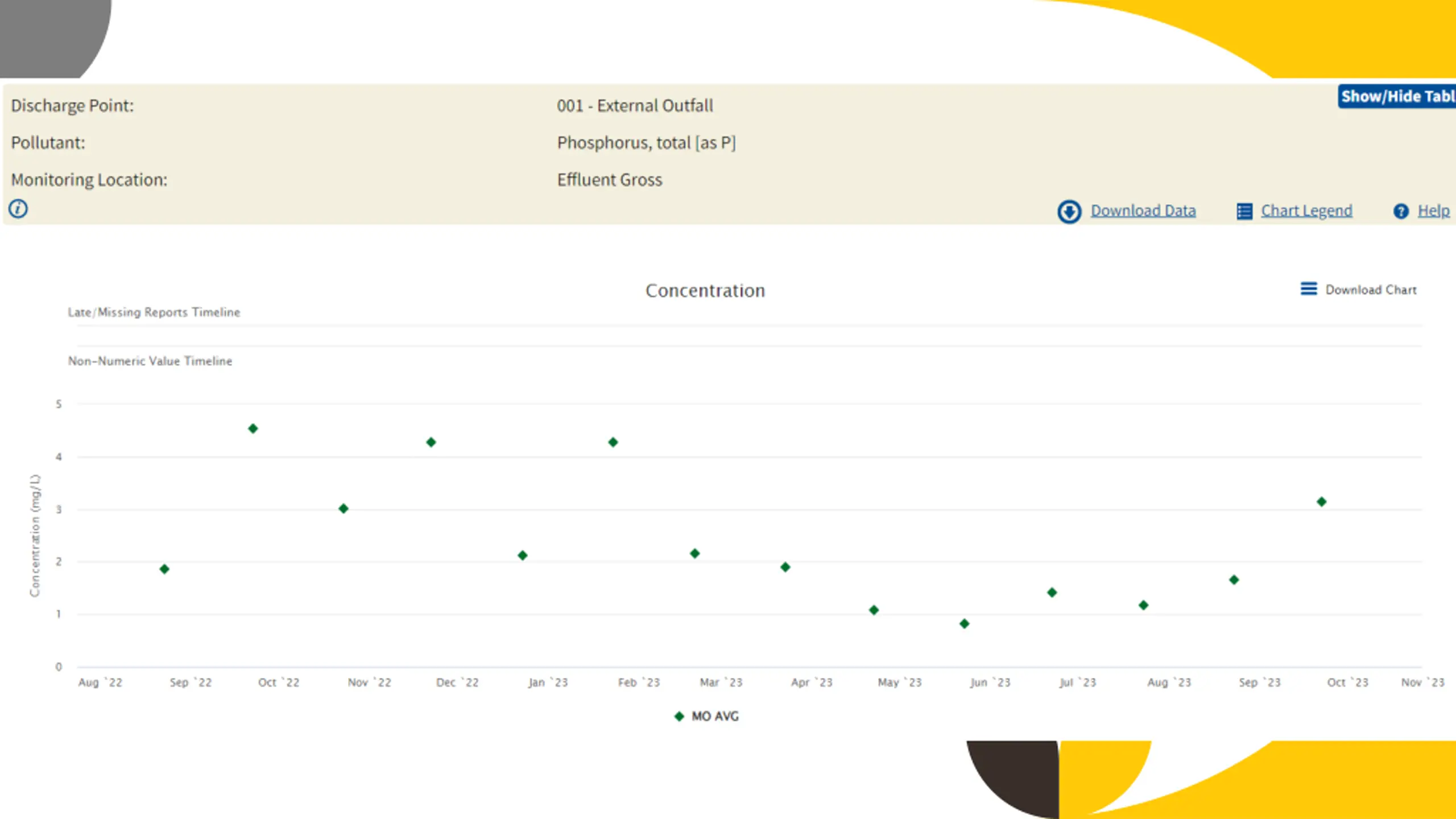Select the Oct '22 data point at 3
1456x819 pixels.
click(344, 508)
